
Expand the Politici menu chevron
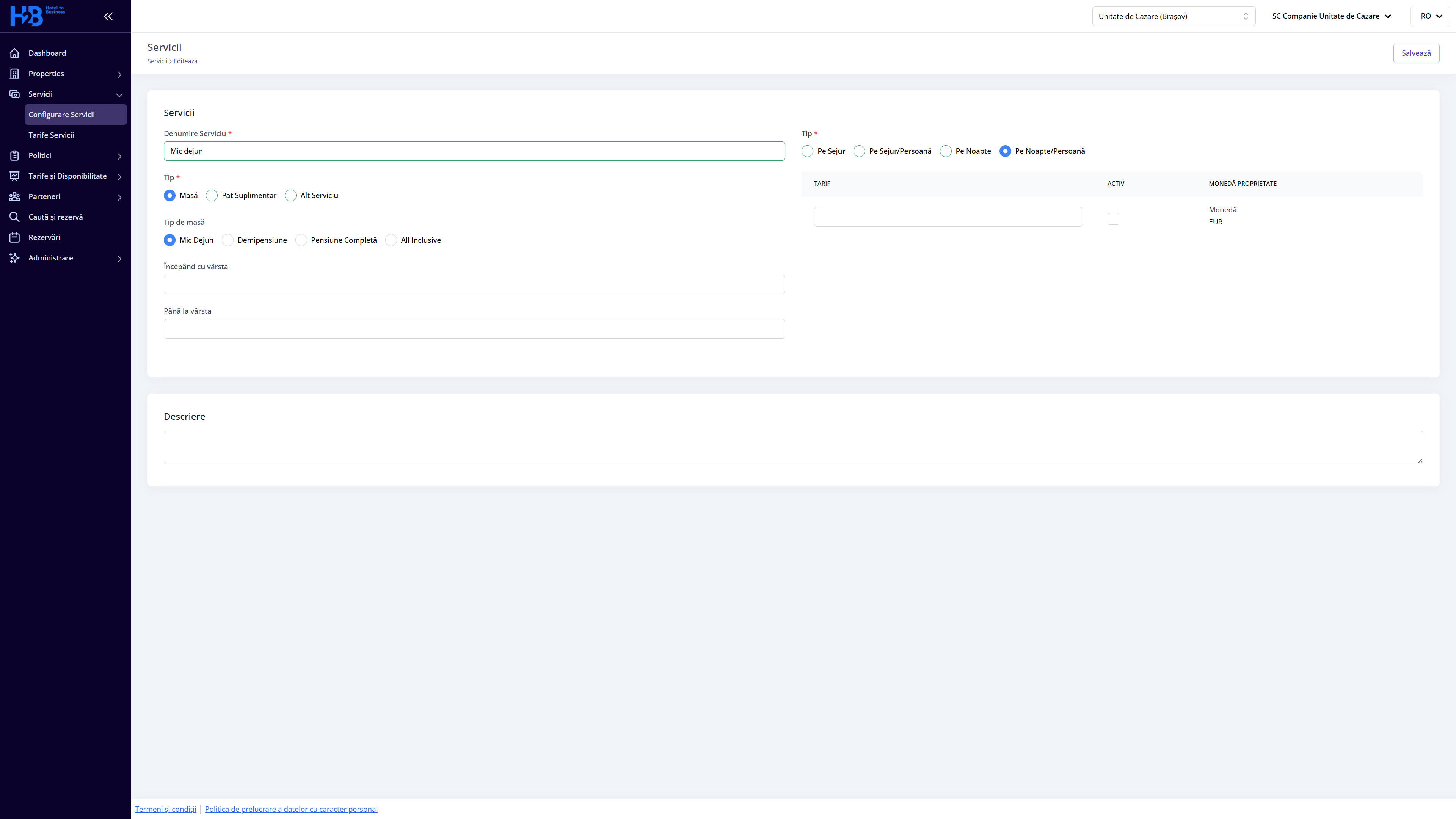click(119, 156)
